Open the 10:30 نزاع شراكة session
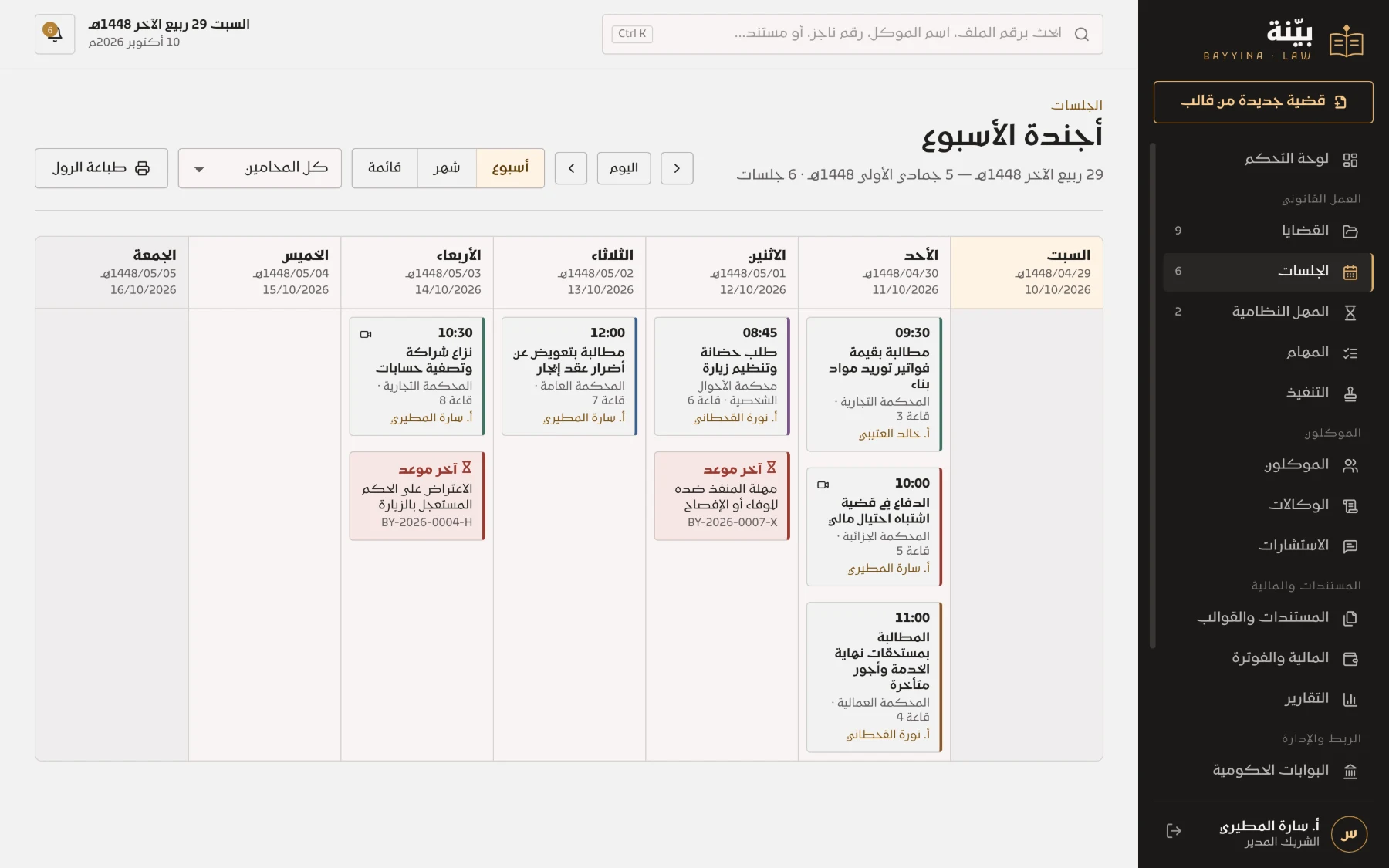This screenshot has height=868, width=1389. [x=417, y=377]
